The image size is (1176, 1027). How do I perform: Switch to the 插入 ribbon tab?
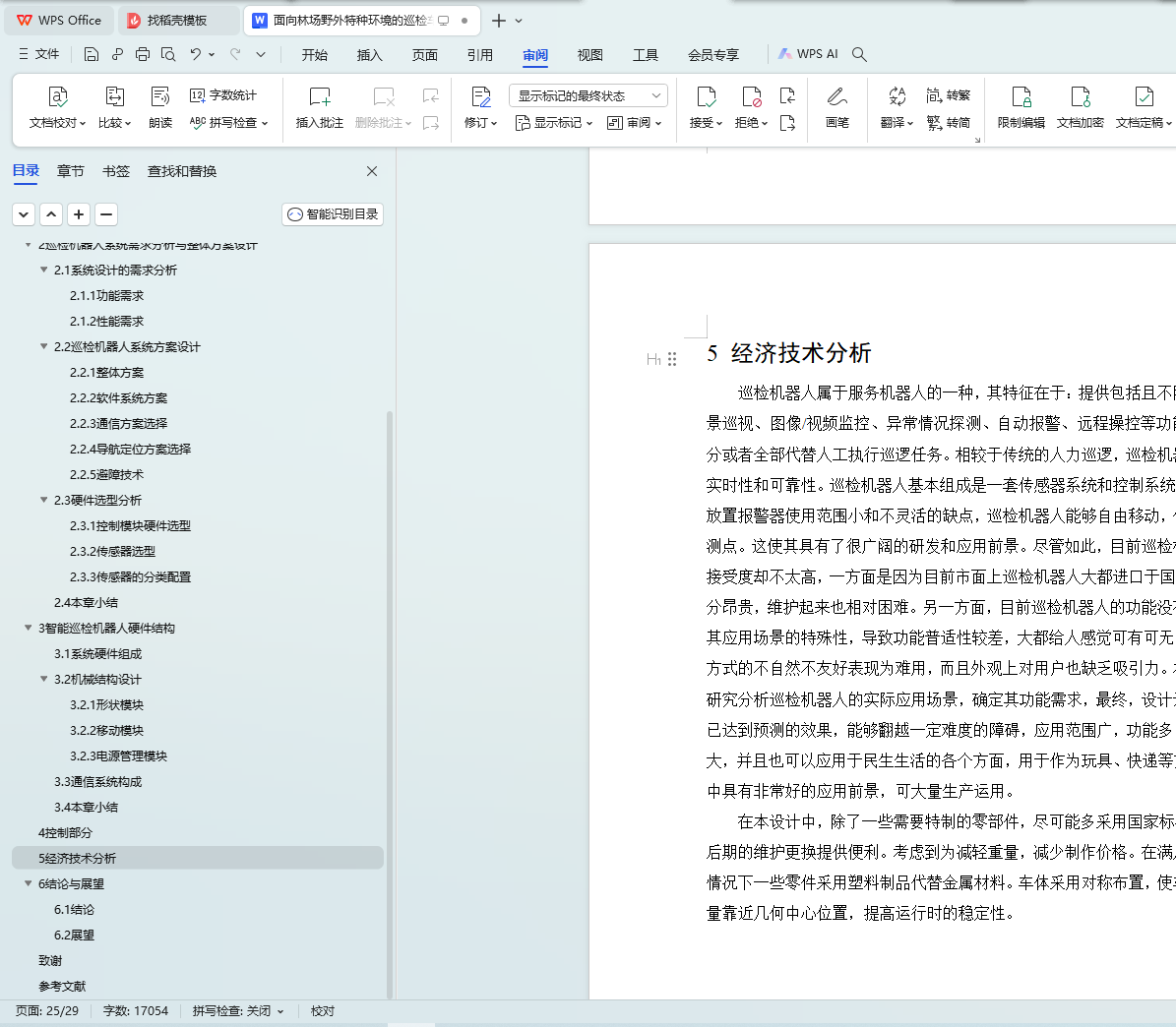tap(370, 55)
